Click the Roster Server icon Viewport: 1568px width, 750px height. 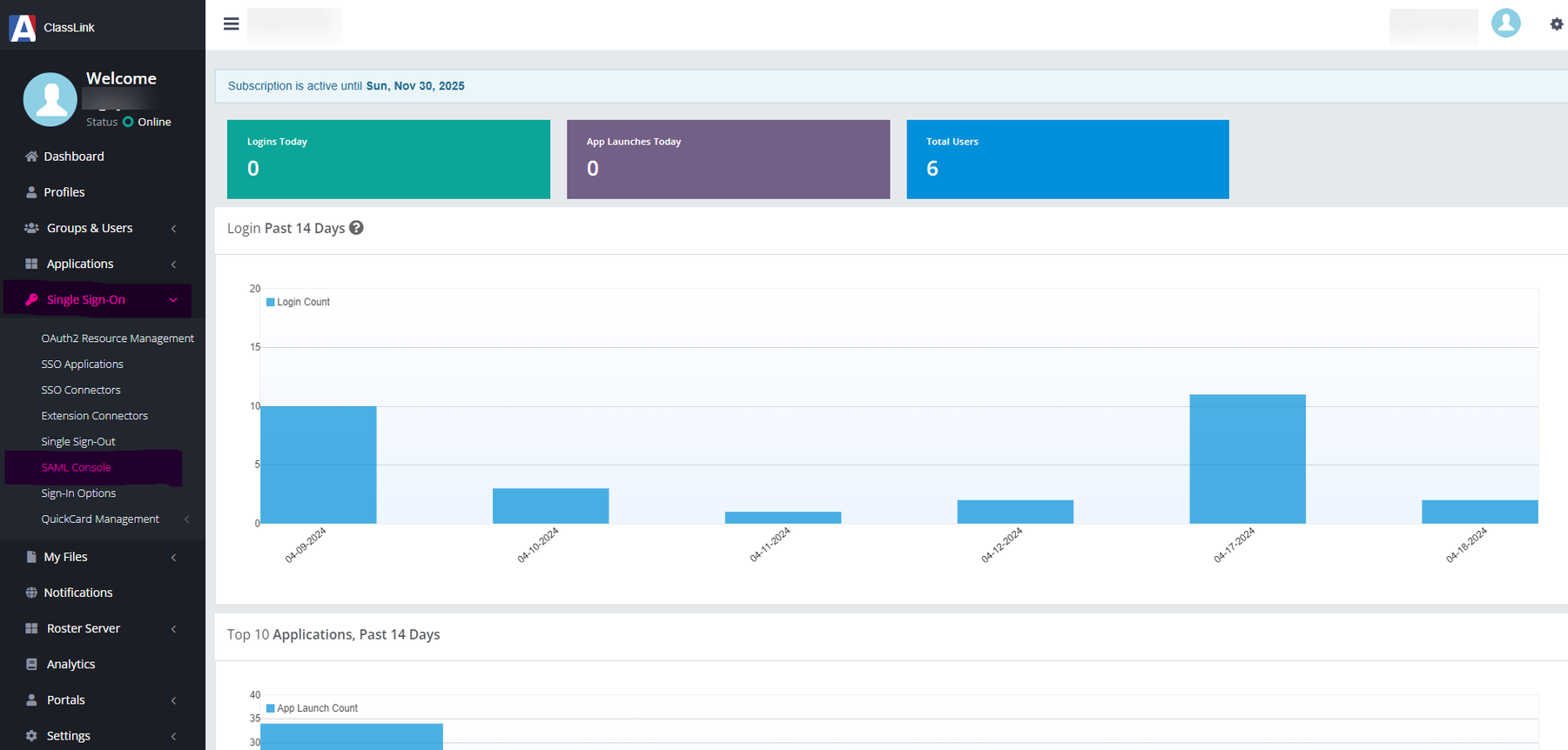[31, 628]
